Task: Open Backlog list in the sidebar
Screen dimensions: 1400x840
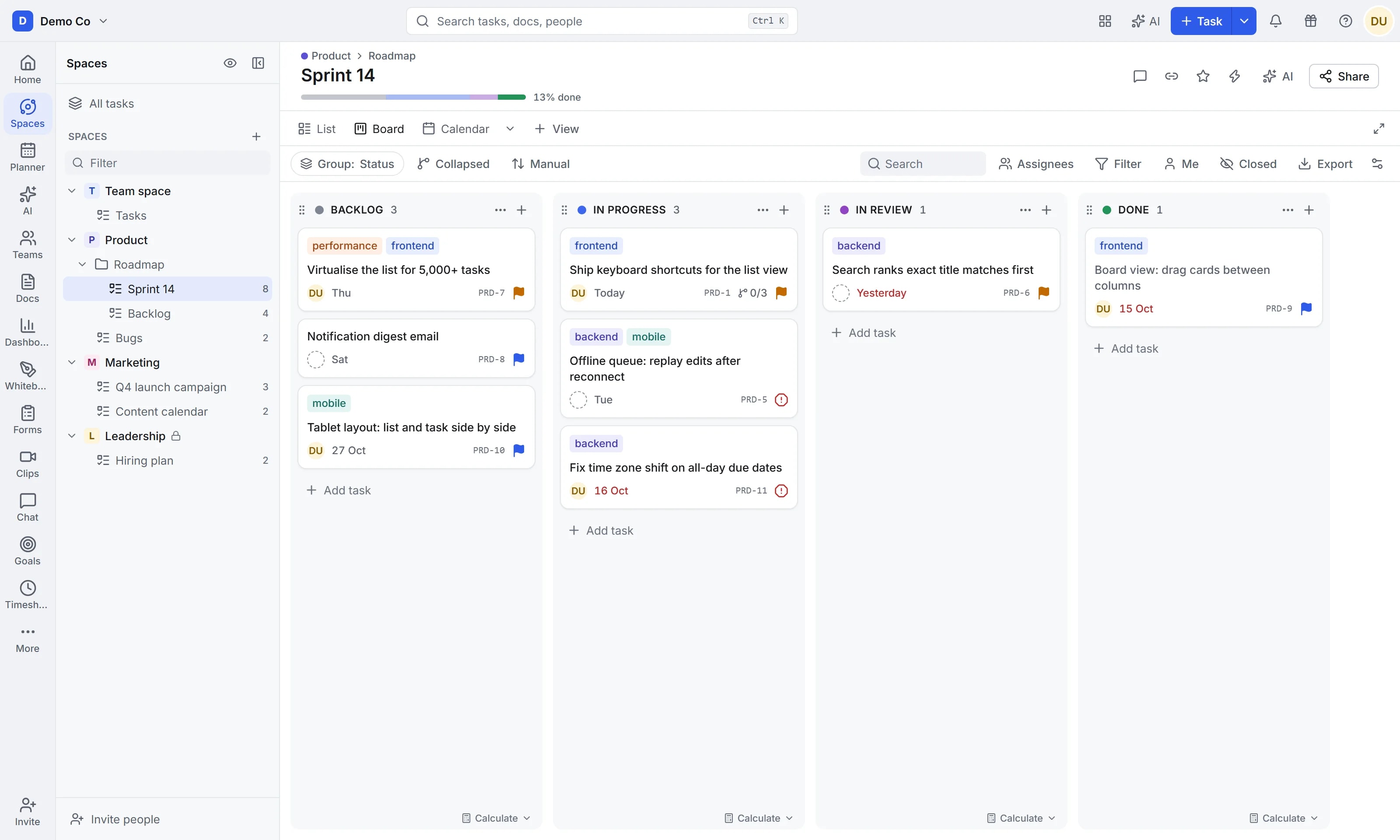Action: [x=168, y=313]
